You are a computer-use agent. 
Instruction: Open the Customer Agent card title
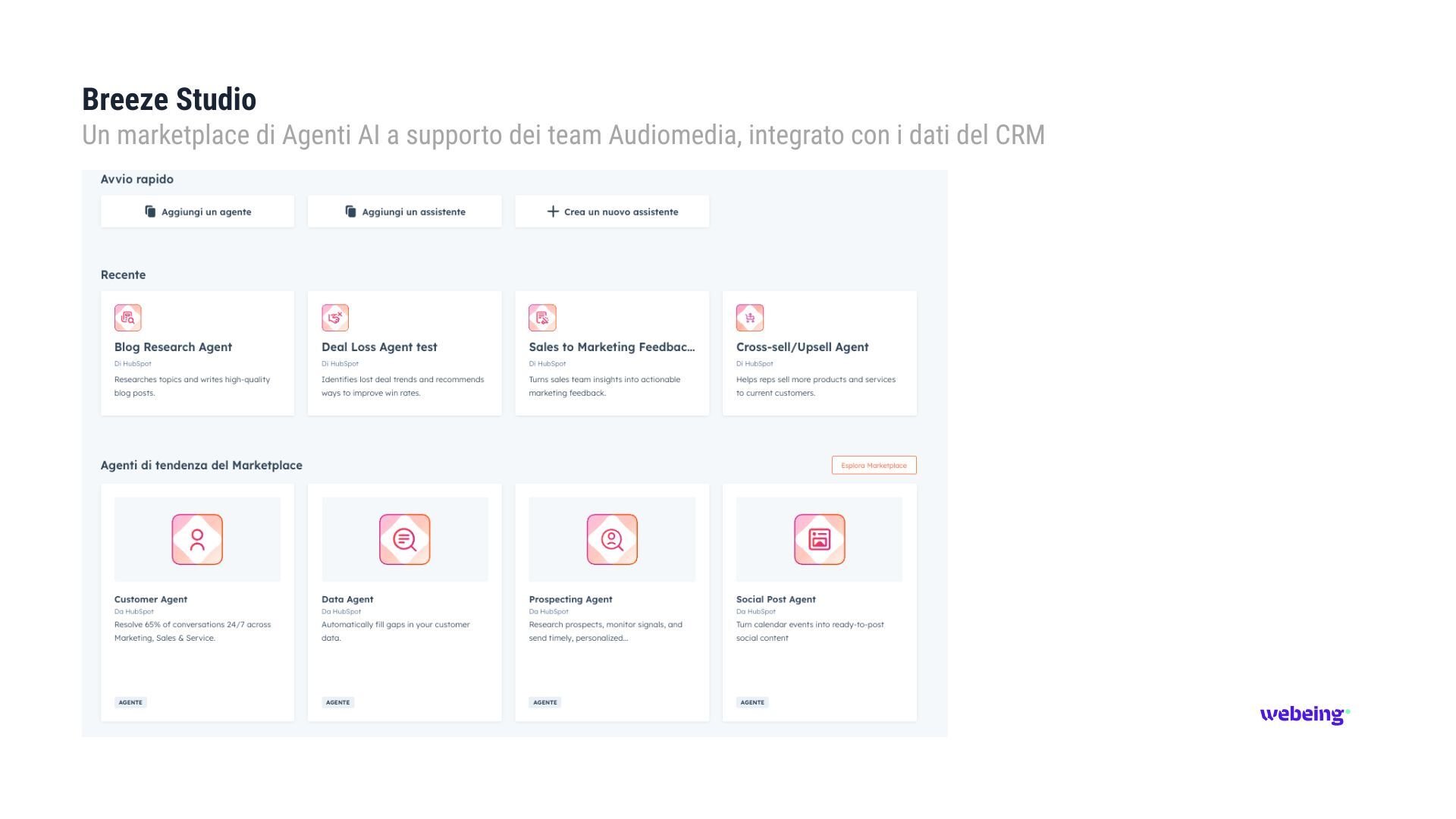coord(150,599)
